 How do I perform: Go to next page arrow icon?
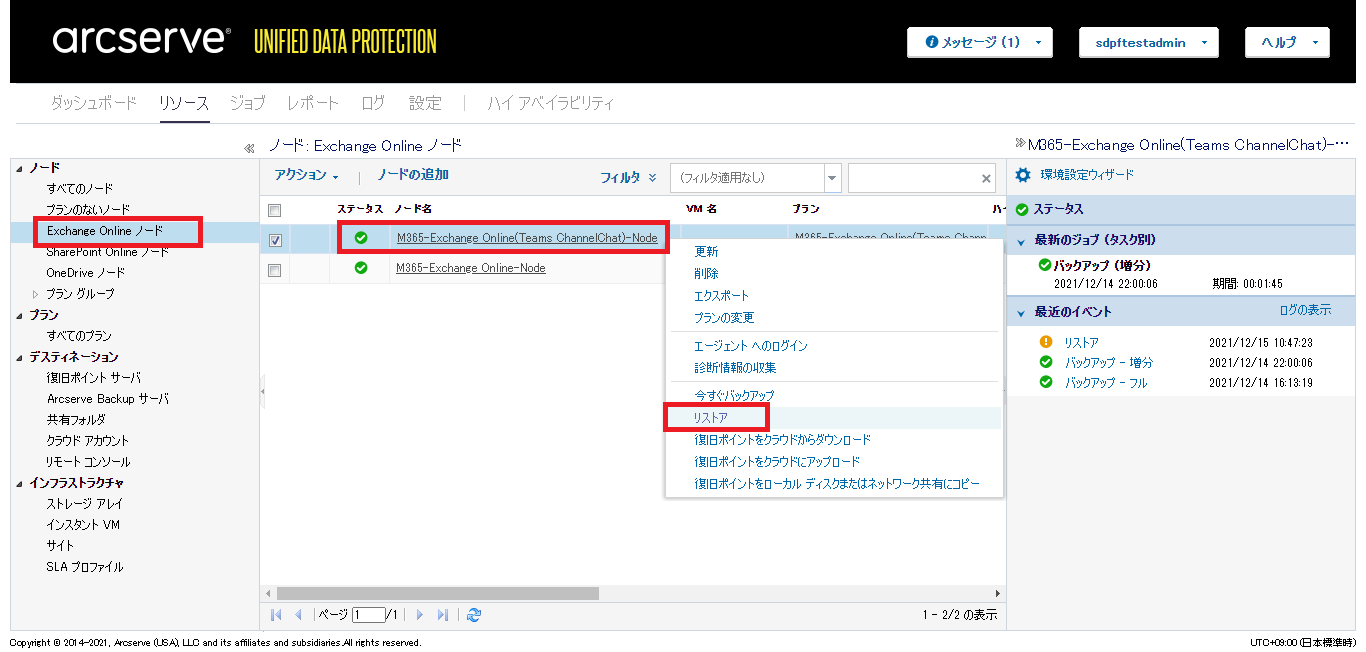click(420, 615)
